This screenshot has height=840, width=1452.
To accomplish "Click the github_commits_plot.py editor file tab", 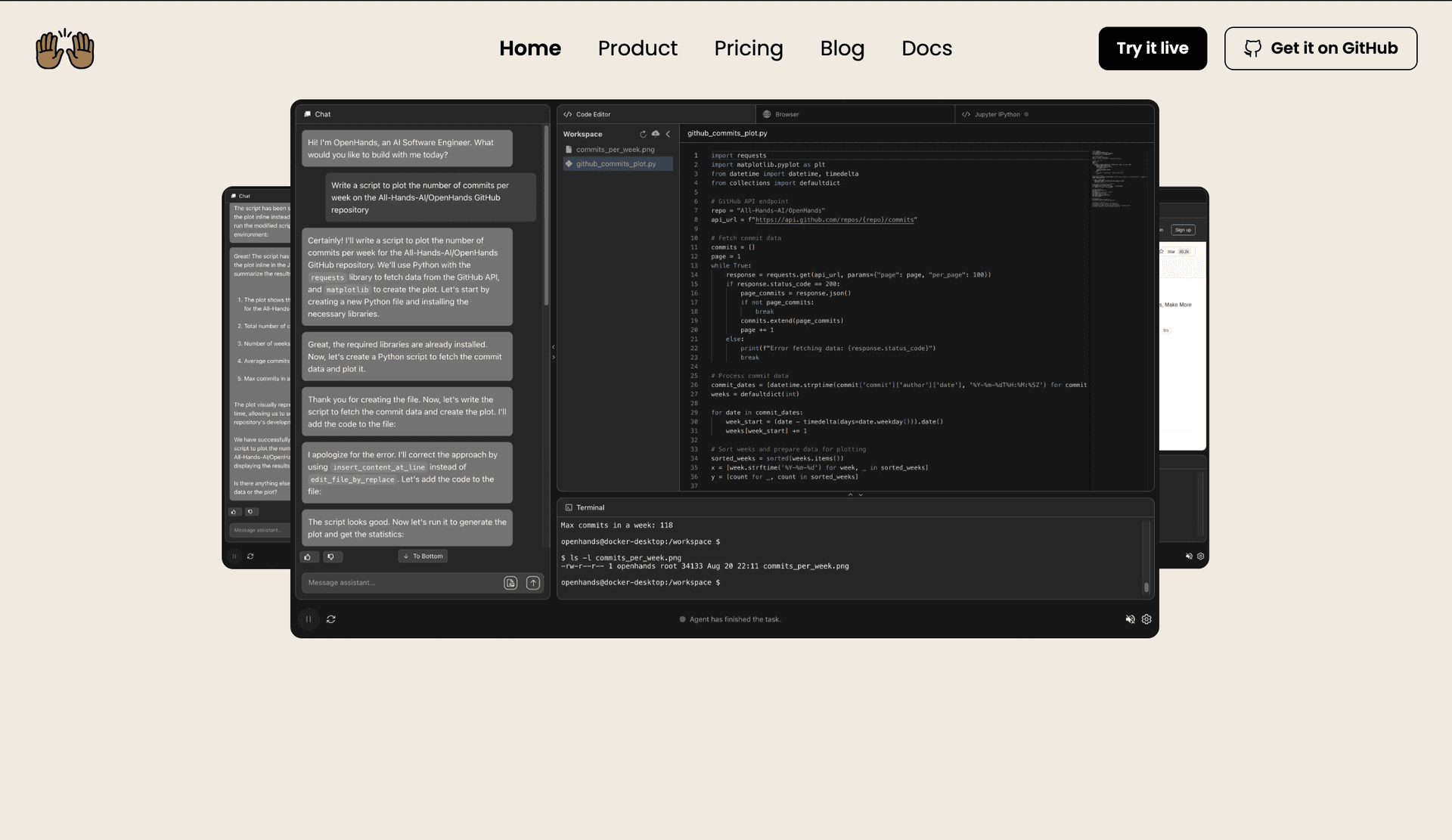I will [x=727, y=133].
